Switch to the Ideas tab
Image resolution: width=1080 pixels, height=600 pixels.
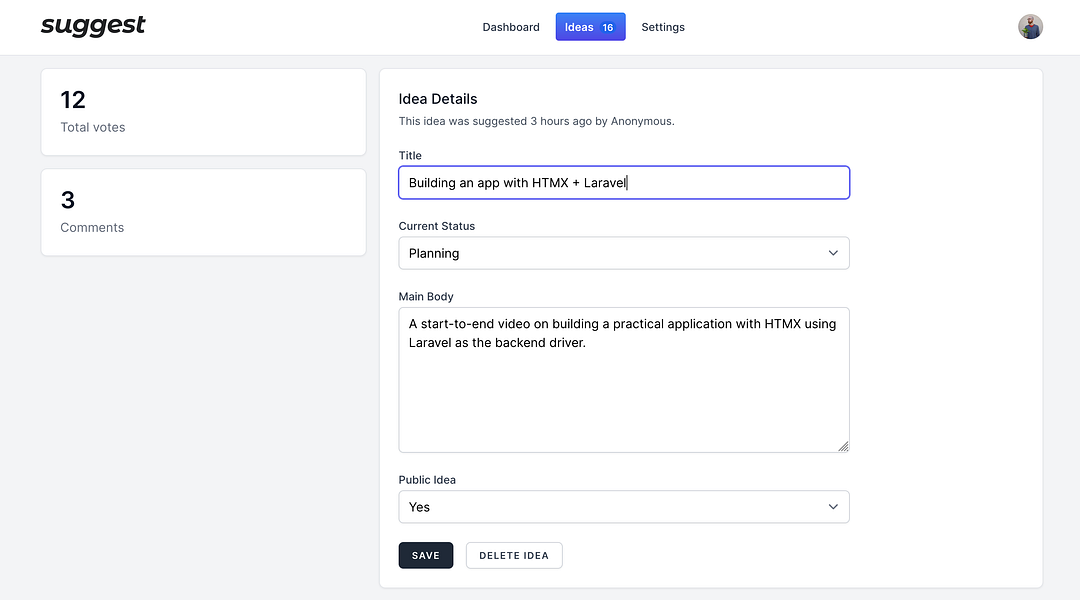pos(579,27)
